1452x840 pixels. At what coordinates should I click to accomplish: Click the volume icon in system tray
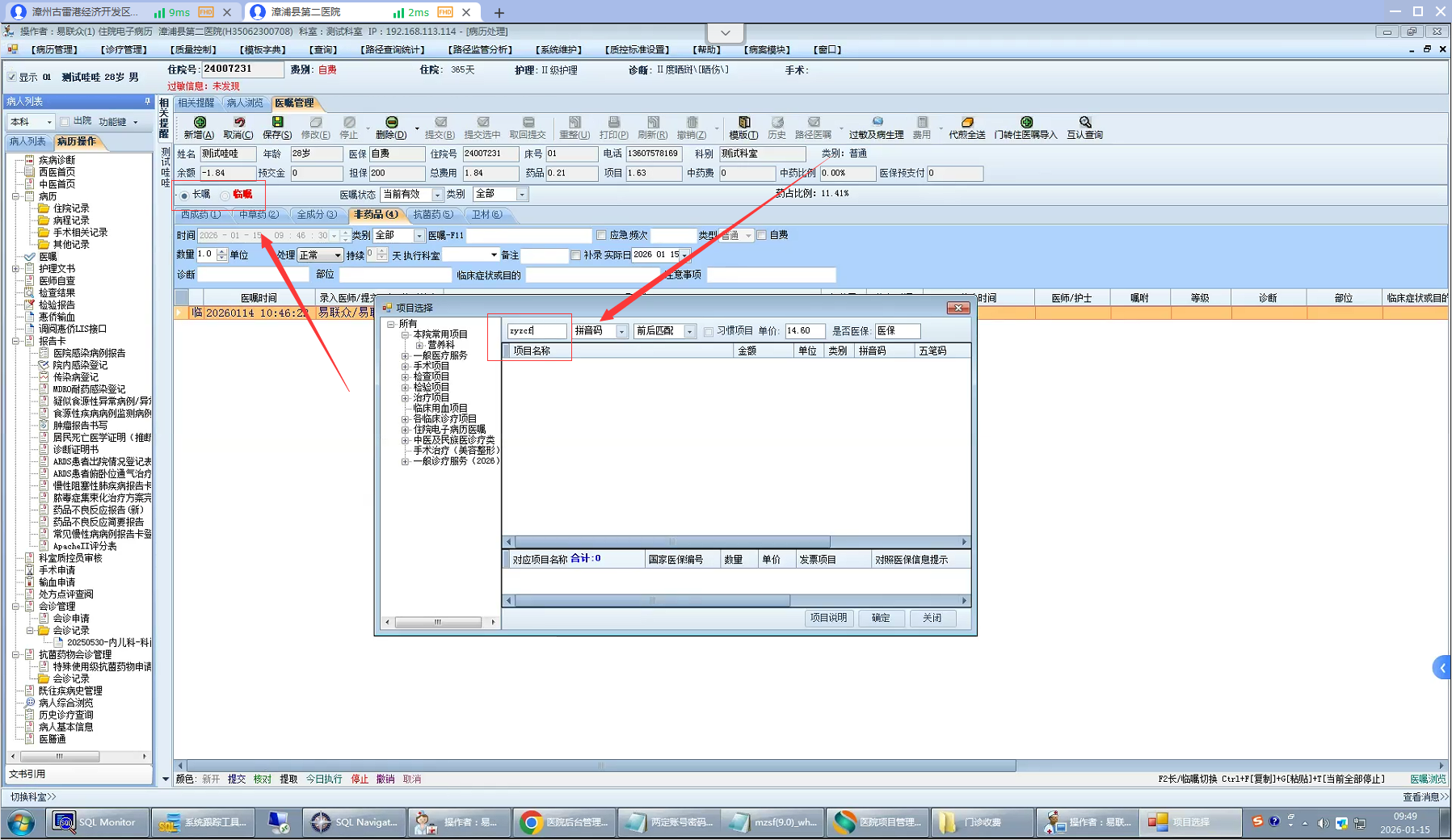click(x=1323, y=823)
